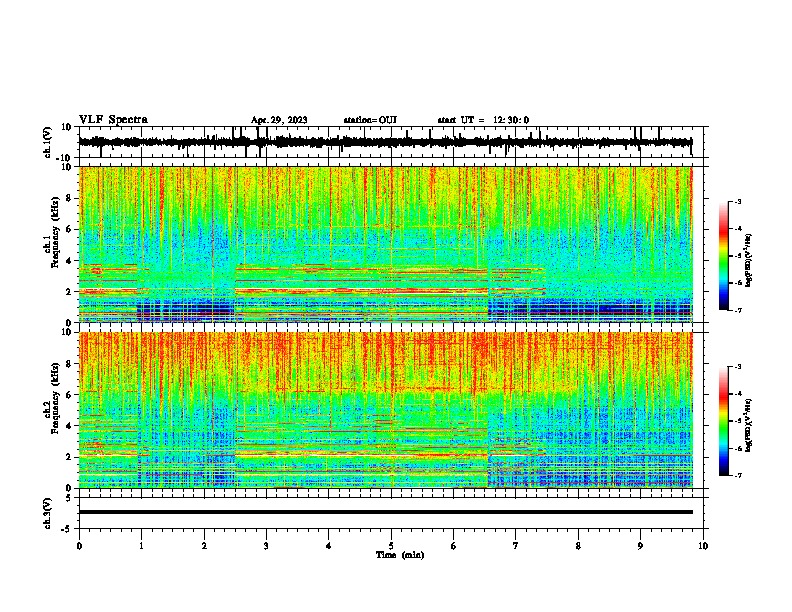
Task: Click the "station=OUI" header label
Action: click(370, 120)
